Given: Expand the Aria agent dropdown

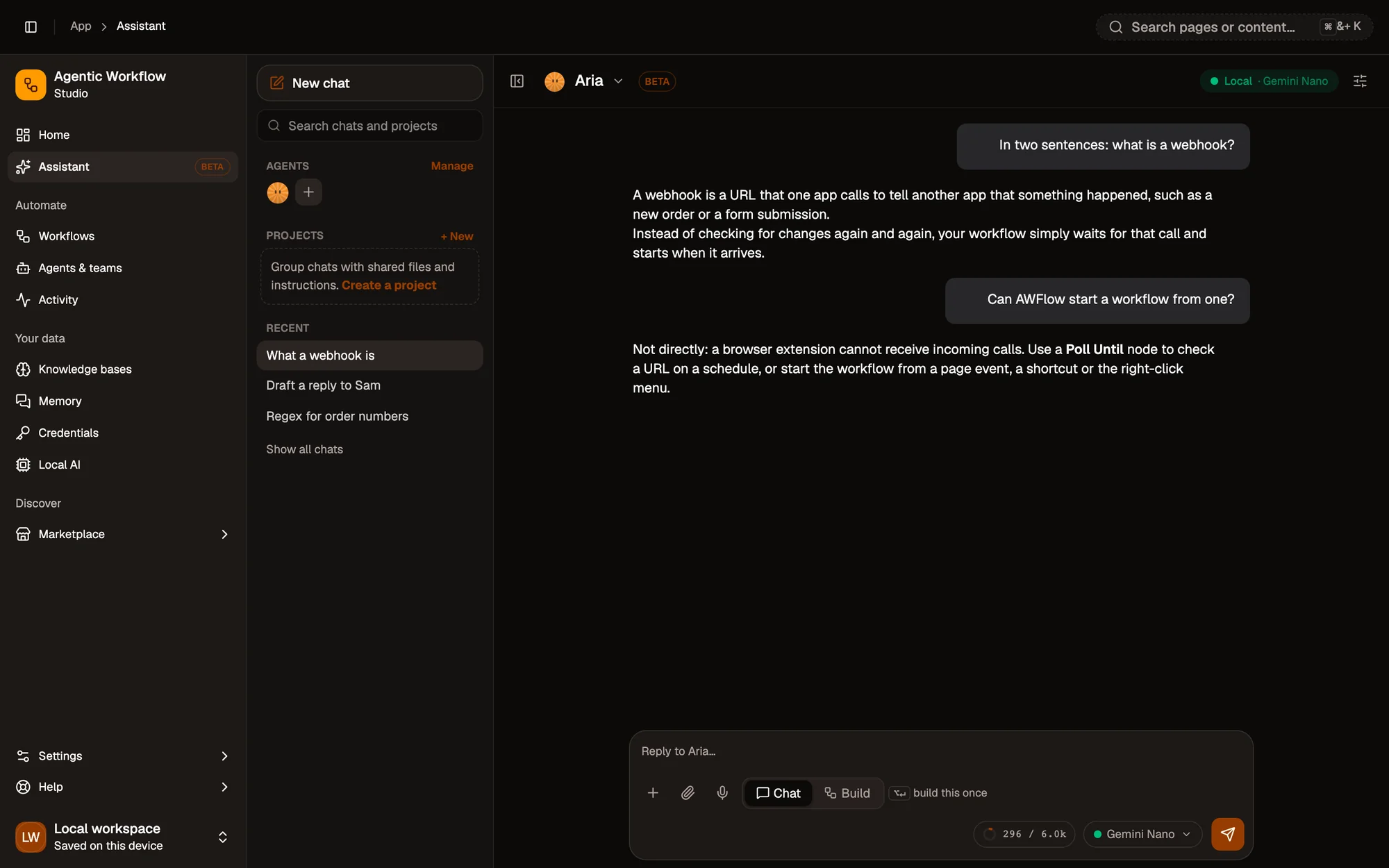Looking at the screenshot, I should pyautogui.click(x=618, y=81).
